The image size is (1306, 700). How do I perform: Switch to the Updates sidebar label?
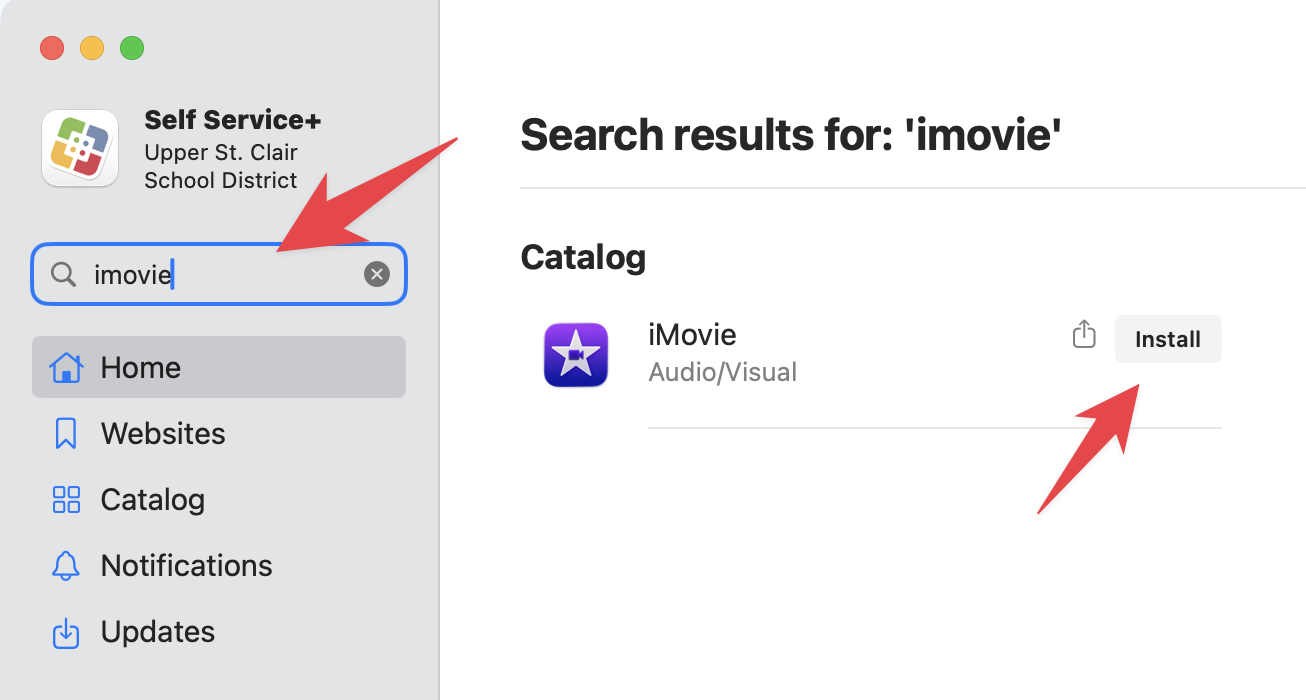pos(158,632)
